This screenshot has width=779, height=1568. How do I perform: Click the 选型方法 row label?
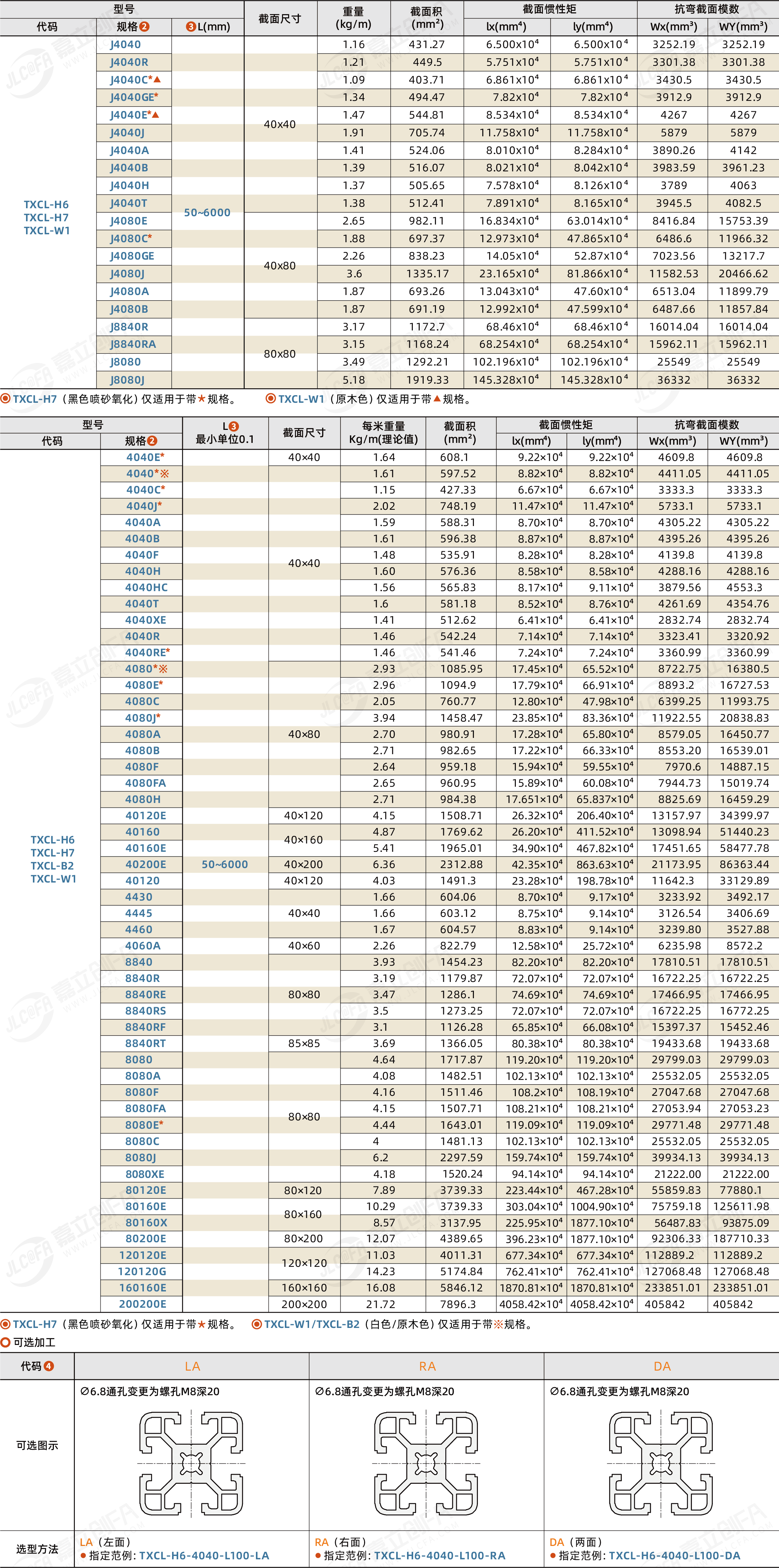coord(37,1549)
